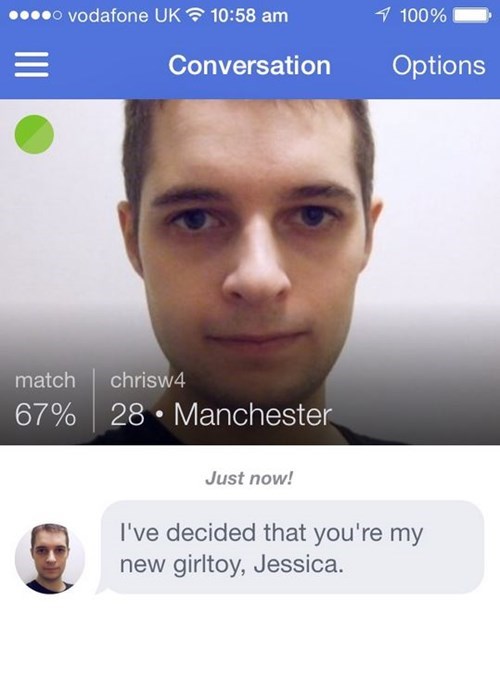Screen dimensions: 500x691
Task: Click the green online status indicator
Action: pyautogui.click(x=34, y=134)
